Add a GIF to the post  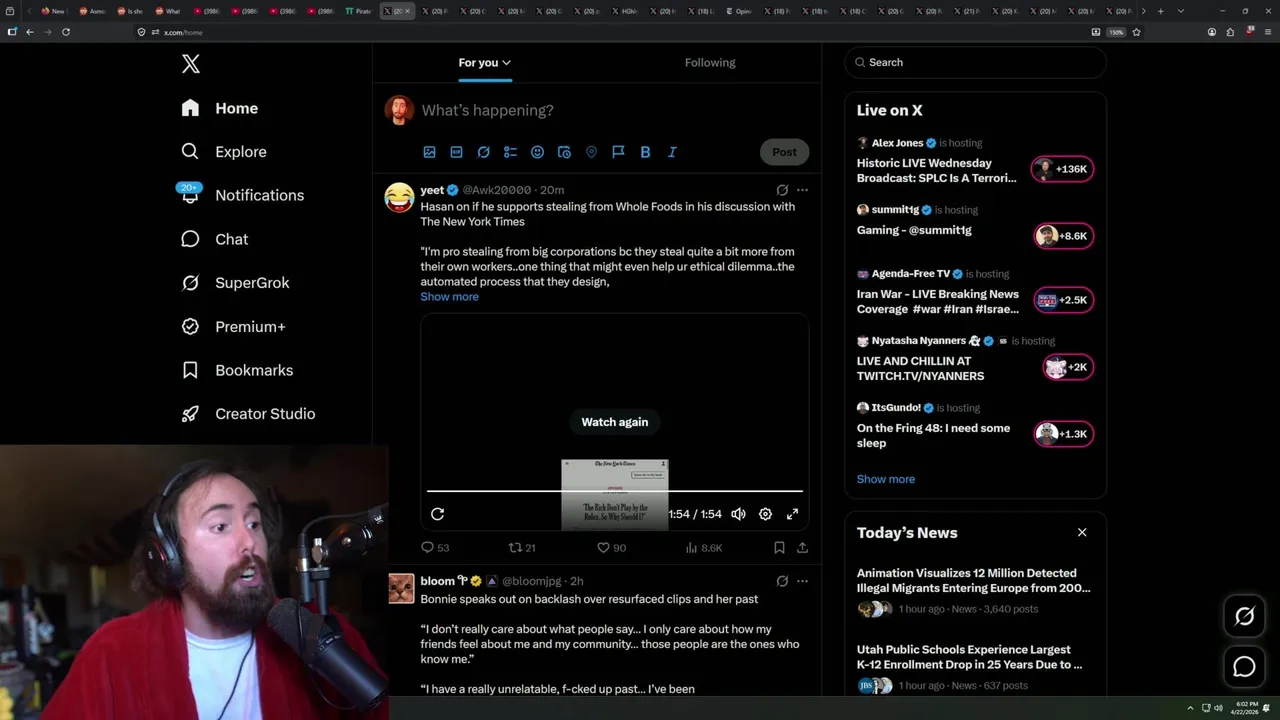[456, 152]
